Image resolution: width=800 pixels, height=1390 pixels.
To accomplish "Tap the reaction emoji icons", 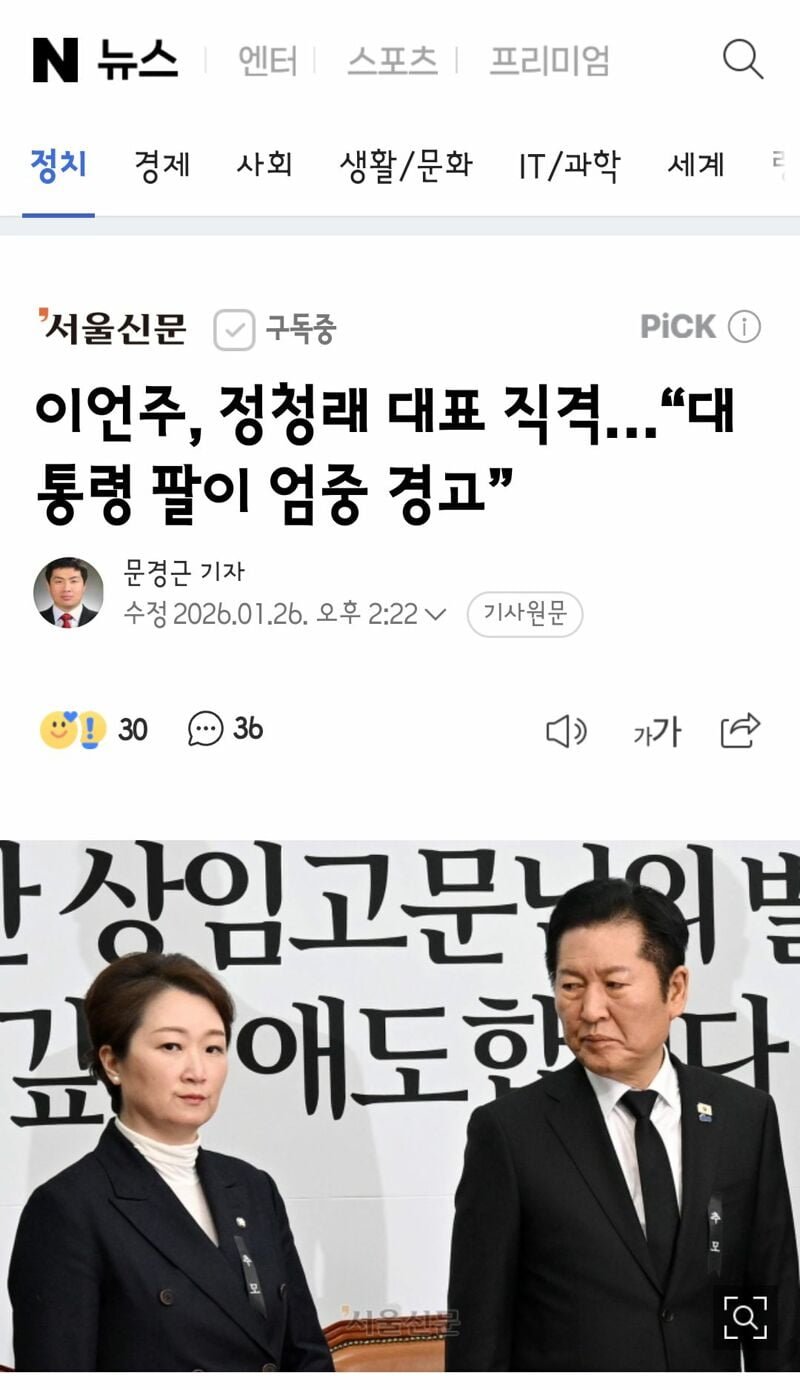I will (x=73, y=730).
